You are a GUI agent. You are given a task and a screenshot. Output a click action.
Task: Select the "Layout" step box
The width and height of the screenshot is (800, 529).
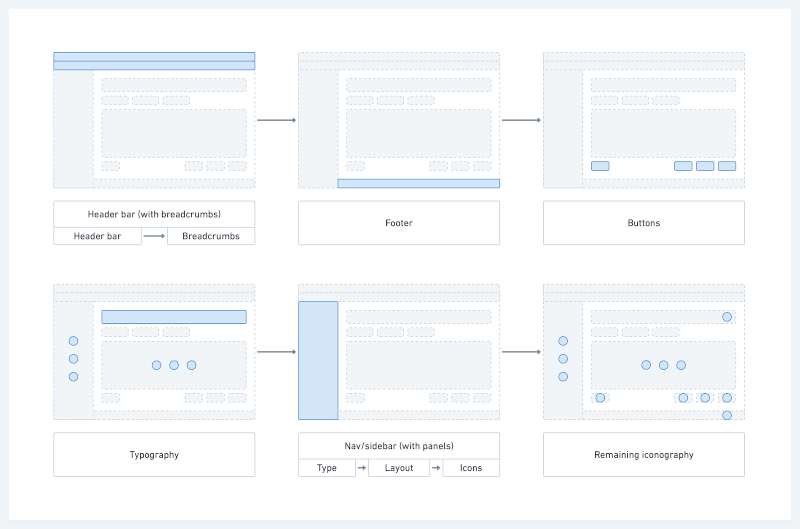[399, 468]
